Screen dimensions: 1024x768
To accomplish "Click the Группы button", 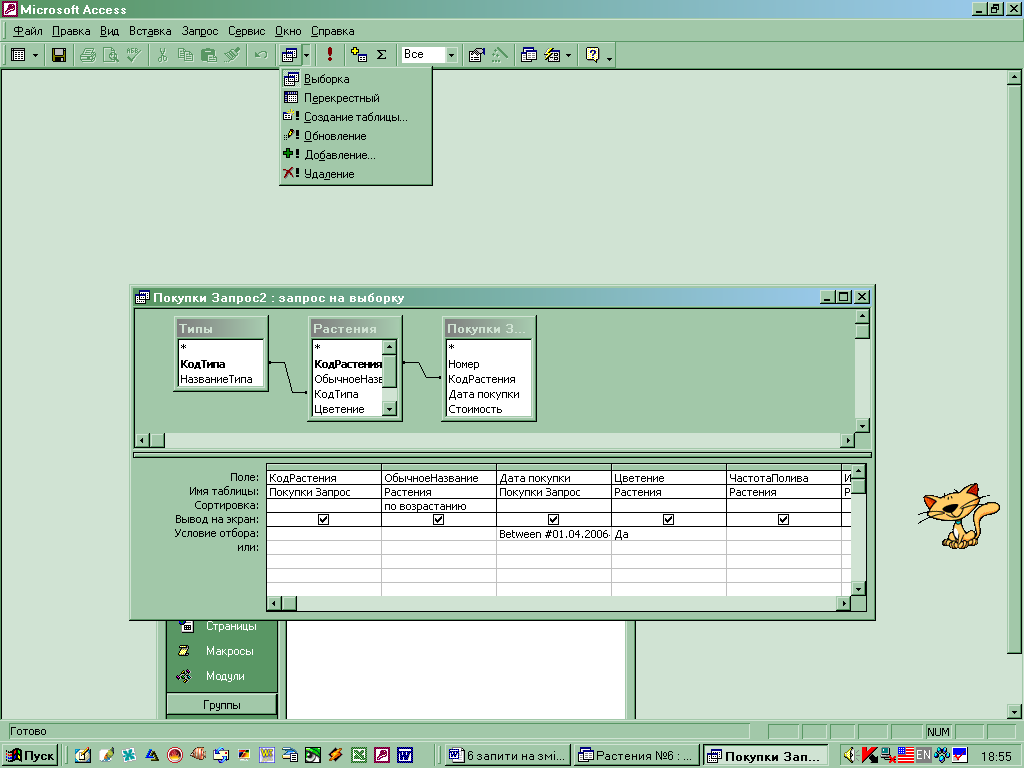I will pyautogui.click(x=221, y=705).
